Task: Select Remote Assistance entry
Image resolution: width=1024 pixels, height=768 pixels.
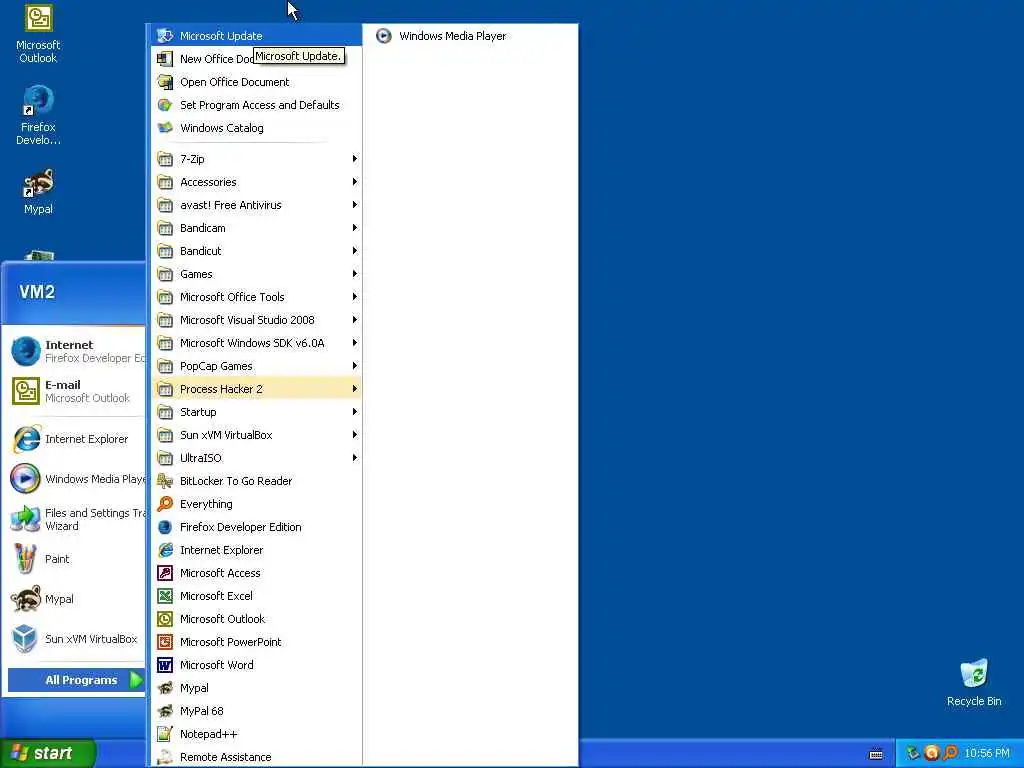Action: 257,757
